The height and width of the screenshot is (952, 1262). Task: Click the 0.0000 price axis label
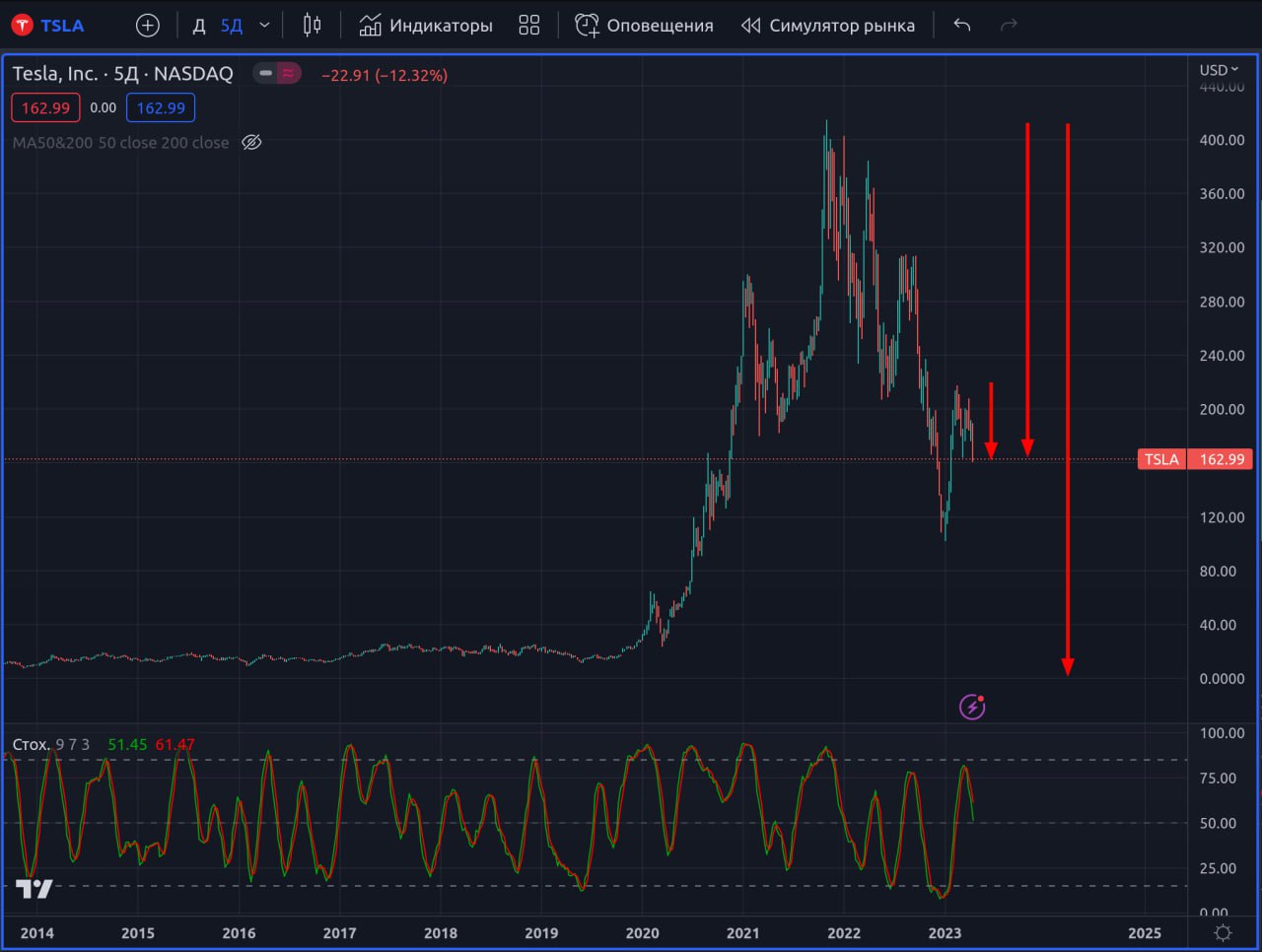[1223, 678]
